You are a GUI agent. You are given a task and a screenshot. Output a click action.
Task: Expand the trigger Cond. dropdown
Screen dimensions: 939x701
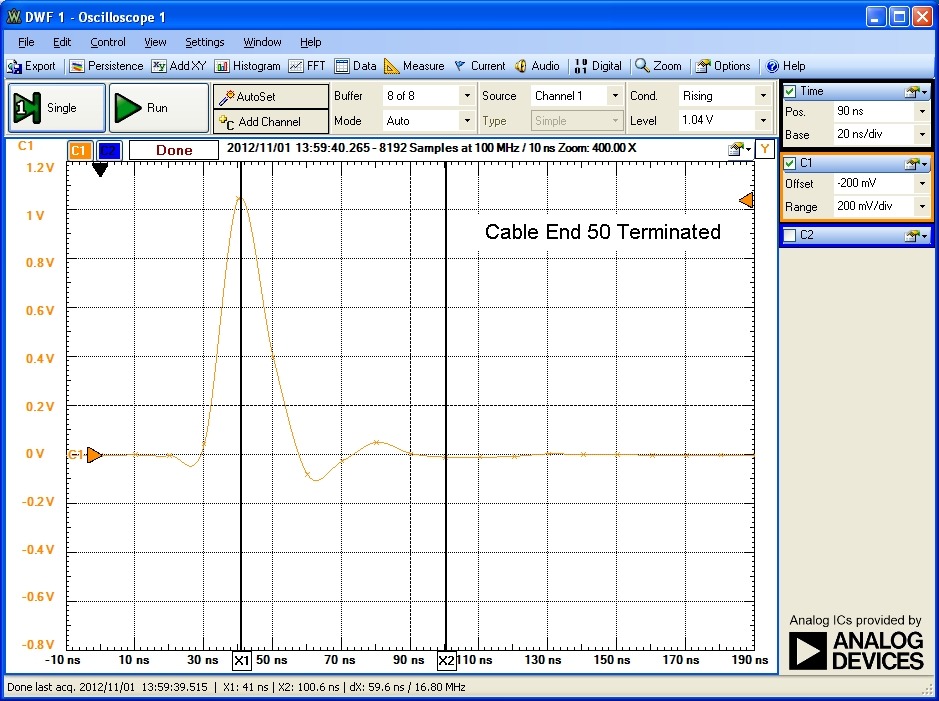764,96
